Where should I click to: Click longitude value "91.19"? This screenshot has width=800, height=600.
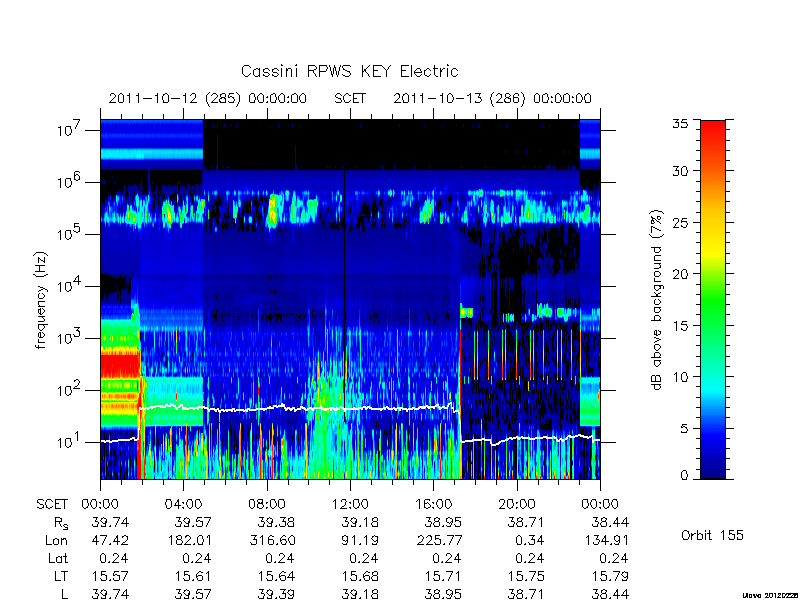click(x=360, y=540)
